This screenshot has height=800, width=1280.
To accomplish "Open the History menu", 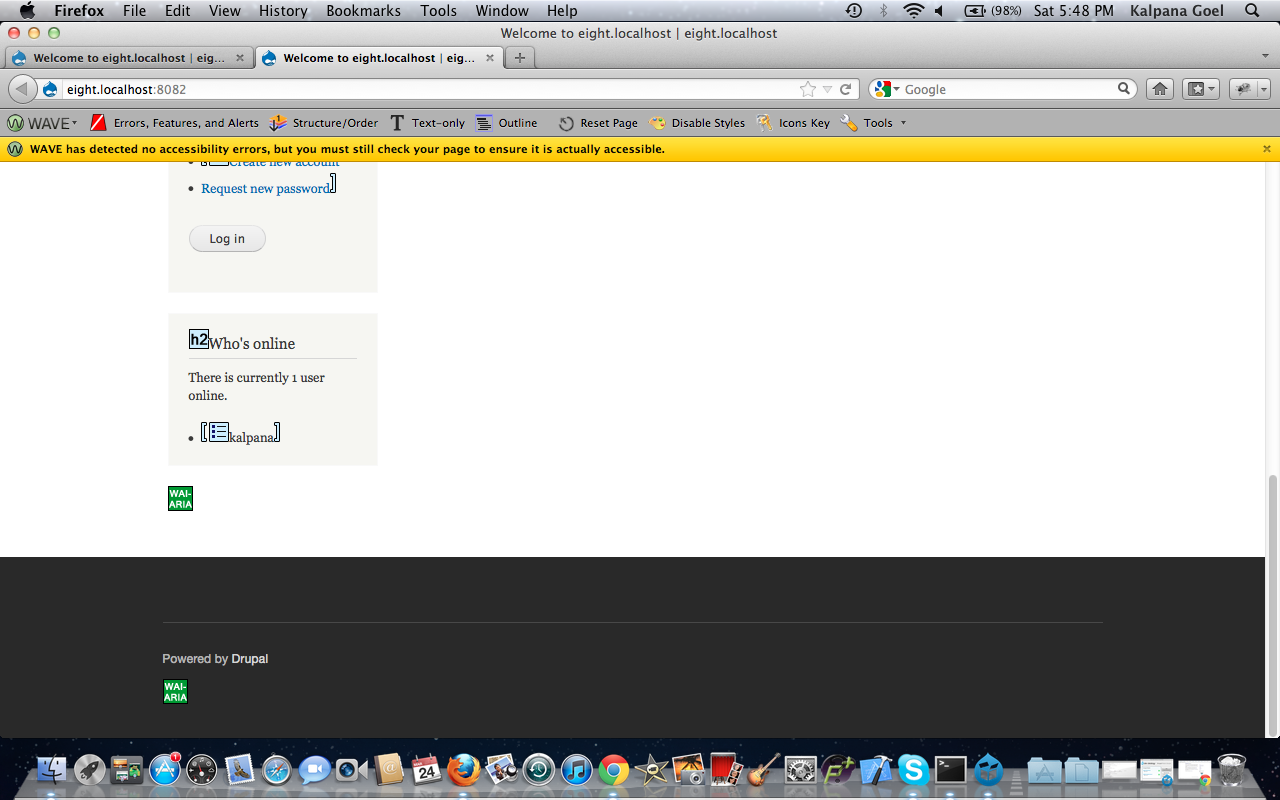I will tap(283, 11).
